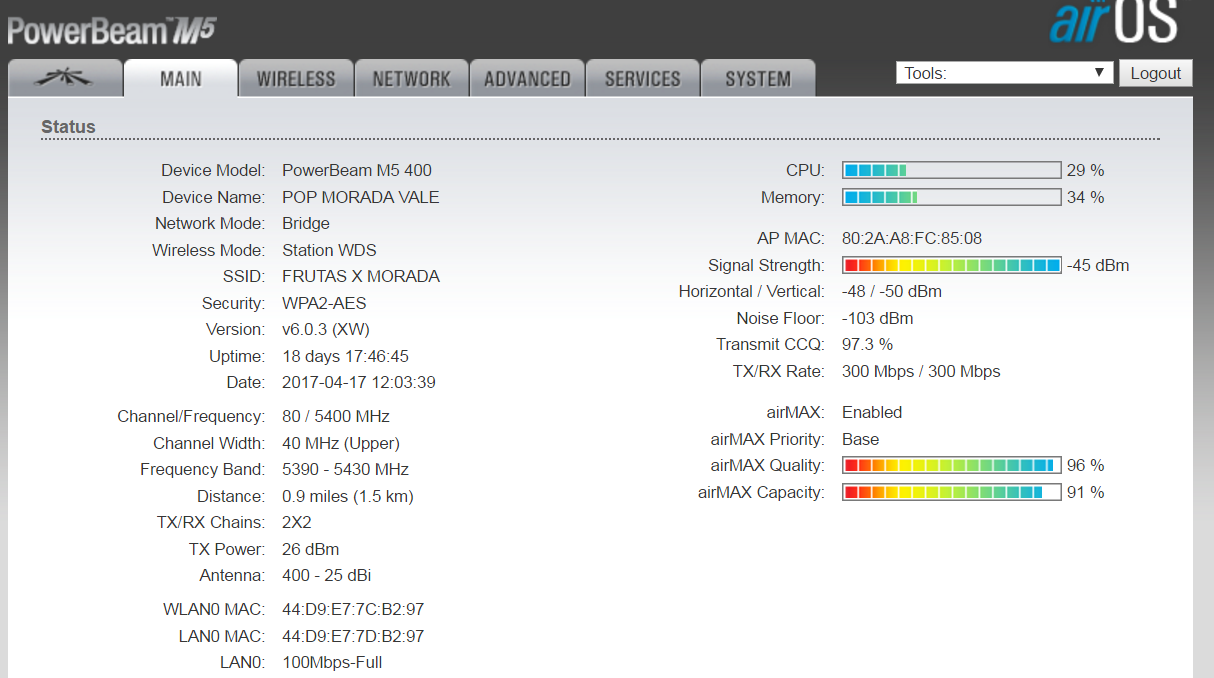Expand the Tools dropdown

[x=1004, y=73]
